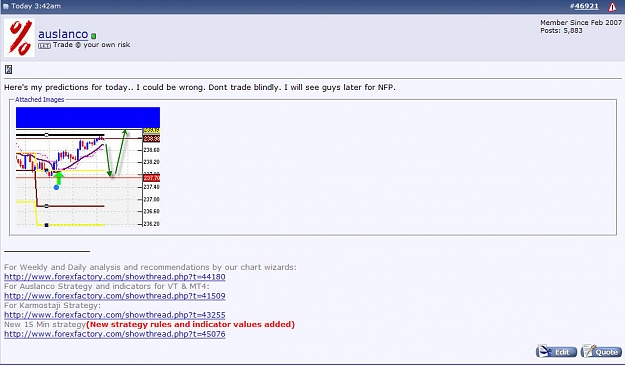
Task: Open showthread link t=44180
Action: click(115, 277)
